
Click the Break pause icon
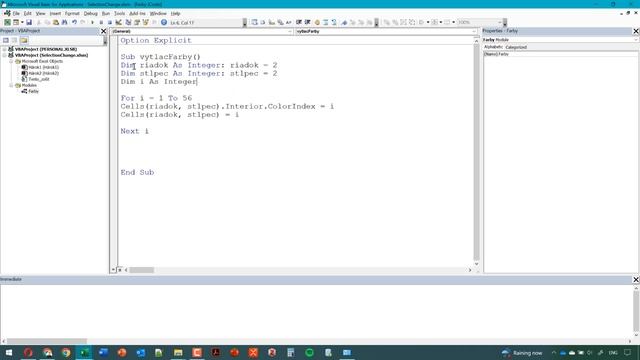[x=101, y=22]
